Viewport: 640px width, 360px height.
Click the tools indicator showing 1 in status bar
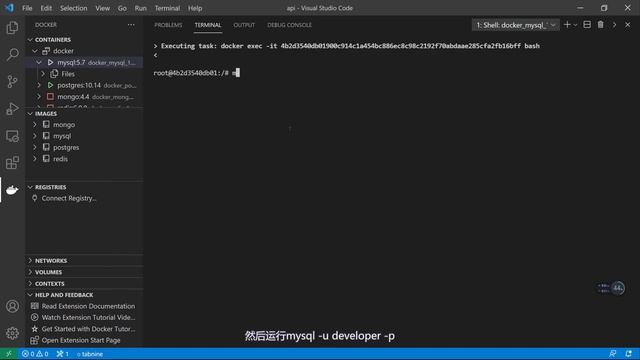point(62,354)
